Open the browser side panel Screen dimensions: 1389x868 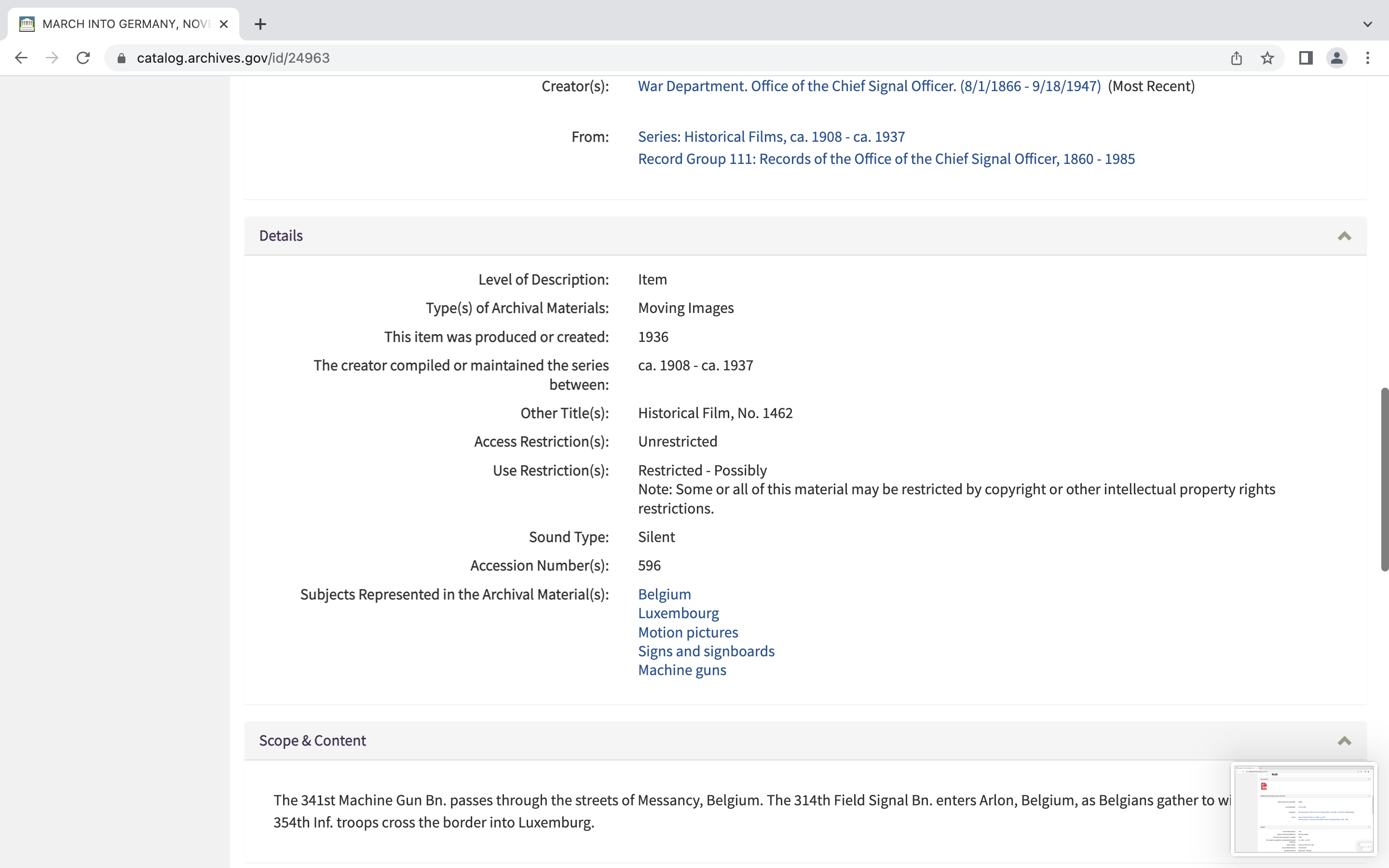(1306, 58)
